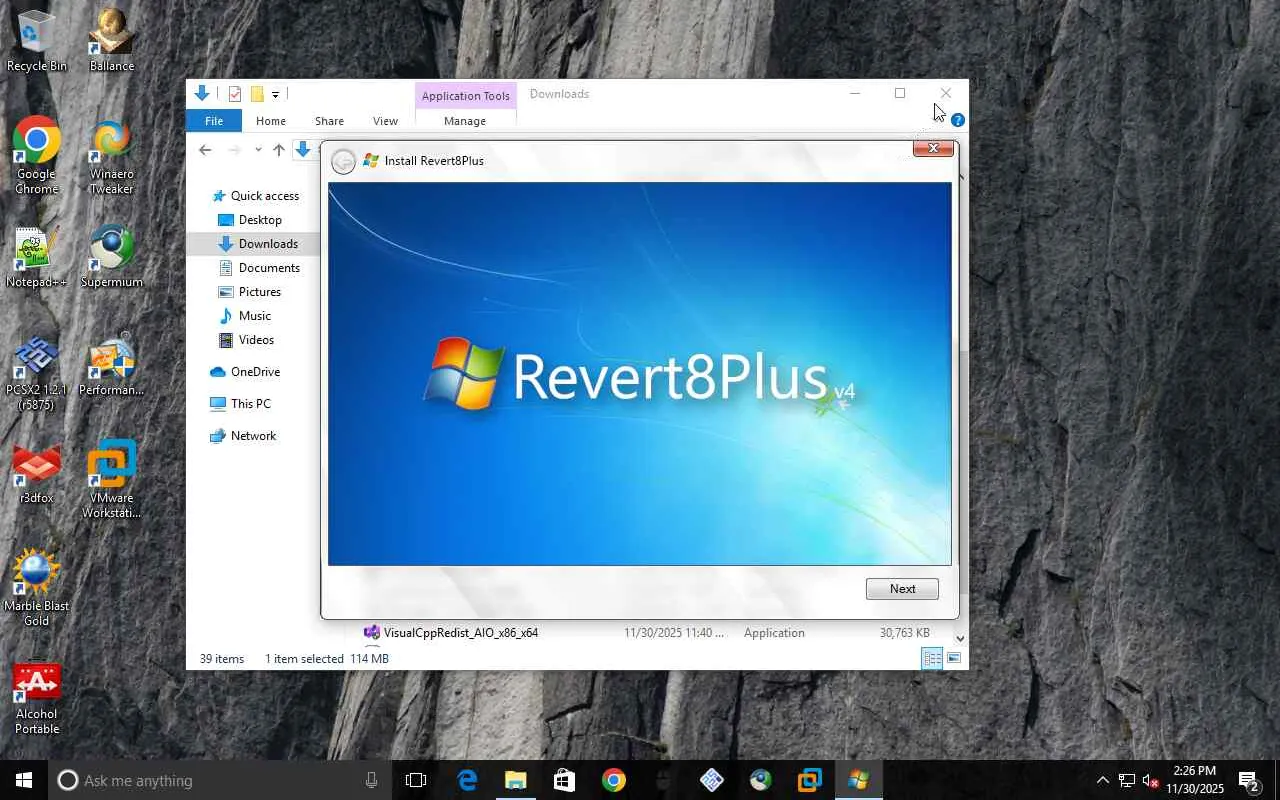1280x800 pixels.
Task: Click the 30,763 KB size cell
Action: point(904,633)
